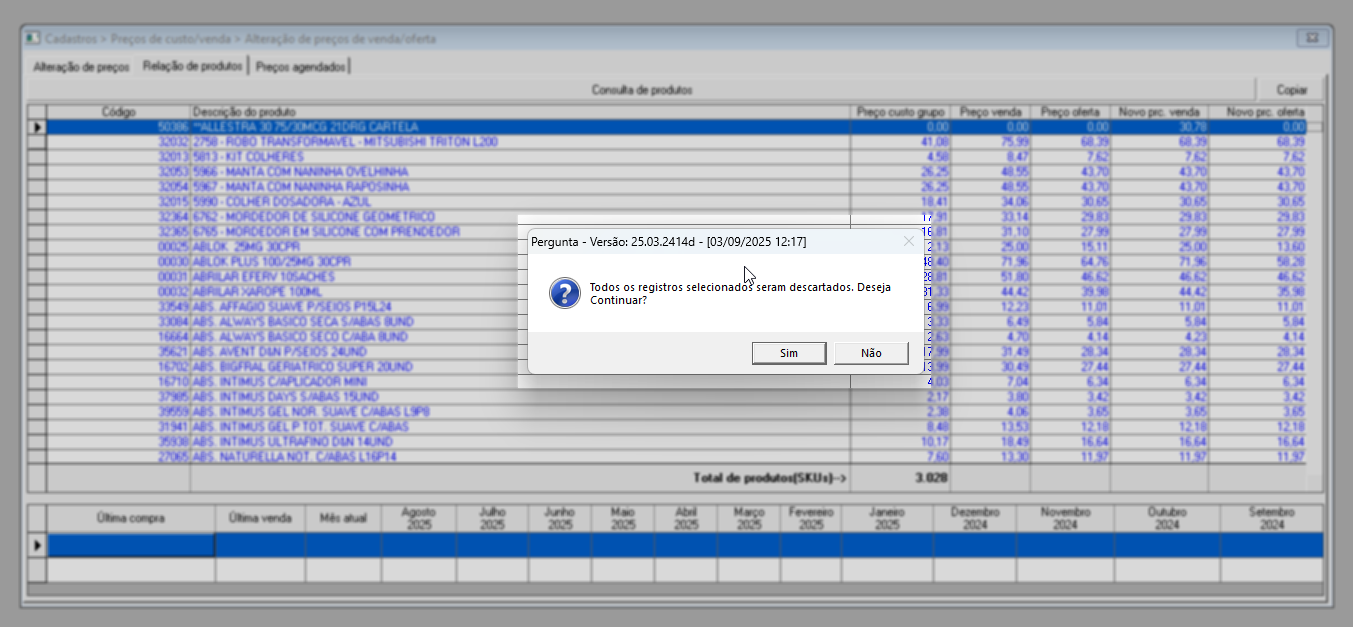Screen dimensions: 1353x627
Task: Click the Última compra column header
Action: point(131,518)
